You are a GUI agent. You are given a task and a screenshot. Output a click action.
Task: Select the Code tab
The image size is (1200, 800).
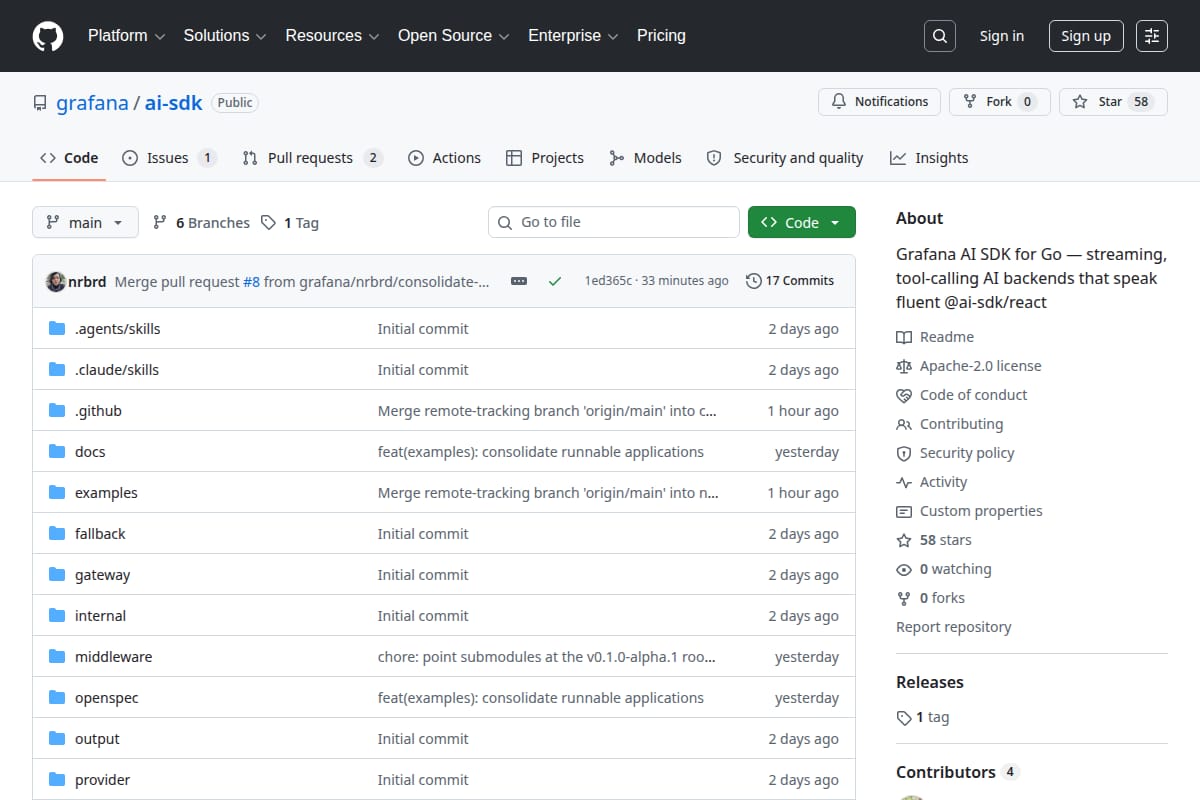coord(69,158)
